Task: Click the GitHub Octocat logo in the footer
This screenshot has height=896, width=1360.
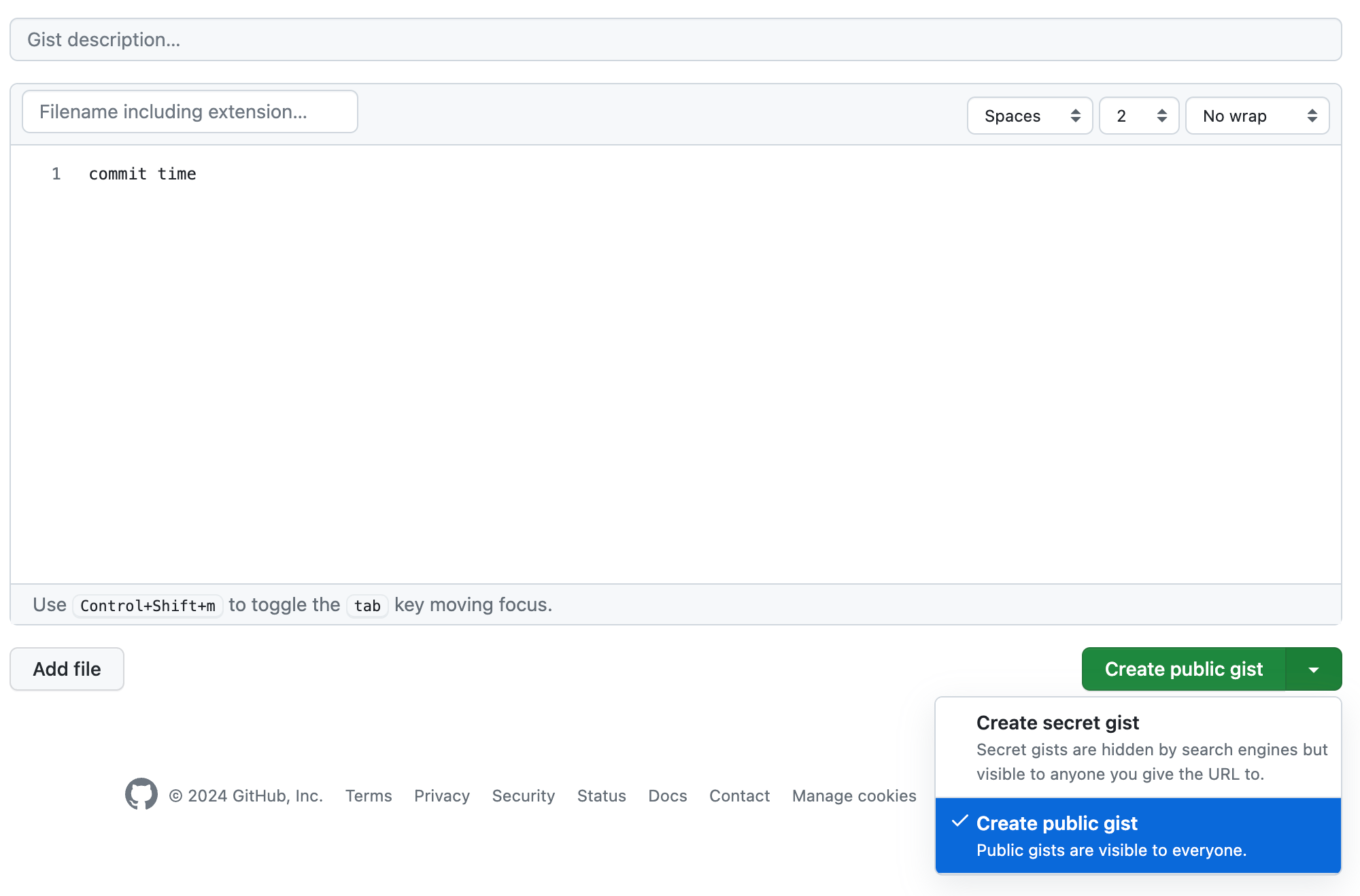Action: tap(141, 794)
